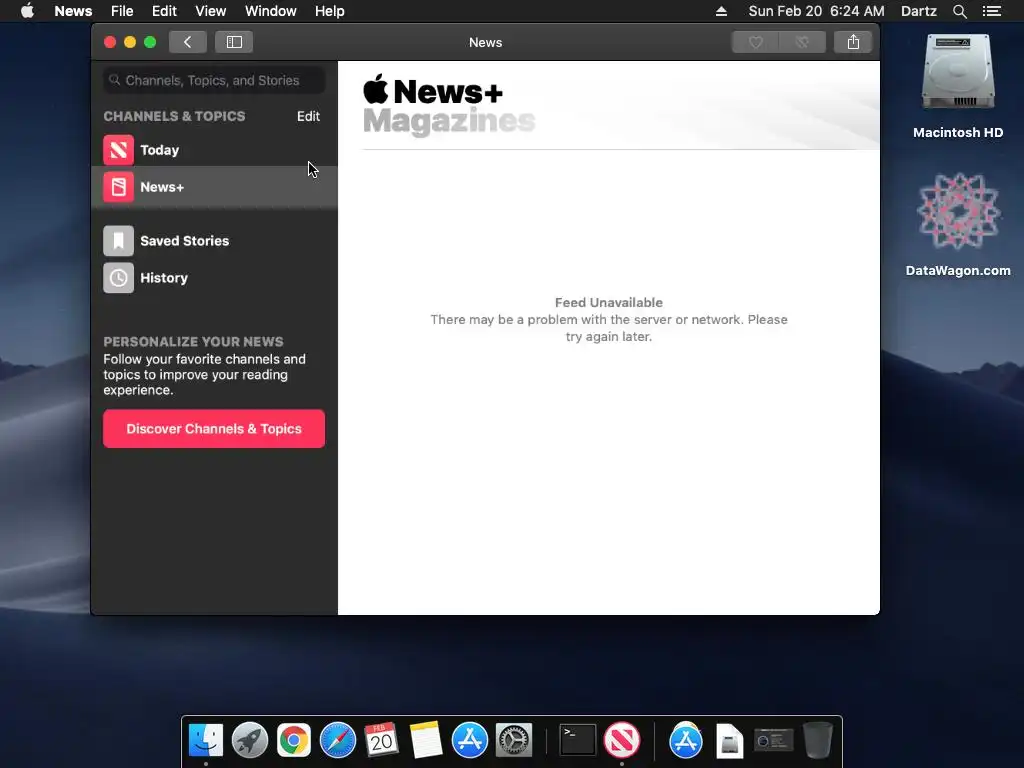
Task: Open Notes from the Dock
Action: pos(426,741)
